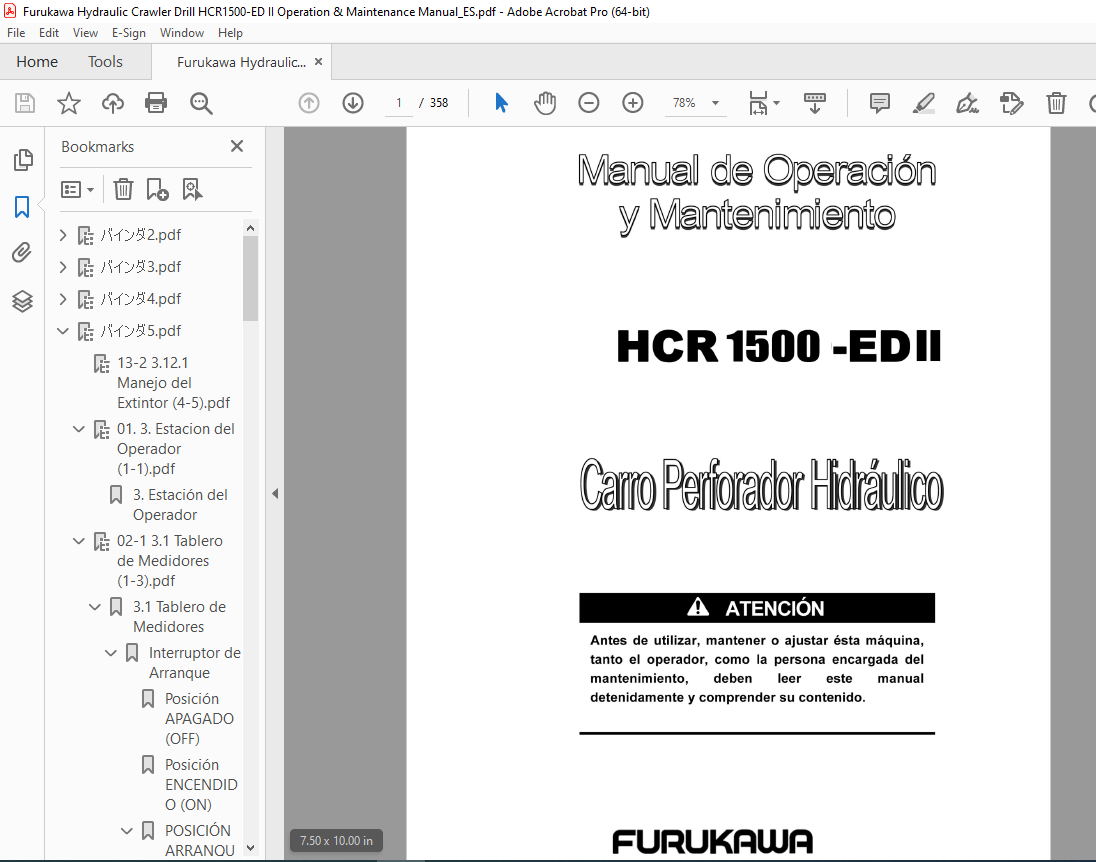Activate the Selection arrow tool
The height and width of the screenshot is (862, 1096).
click(x=501, y=103)
